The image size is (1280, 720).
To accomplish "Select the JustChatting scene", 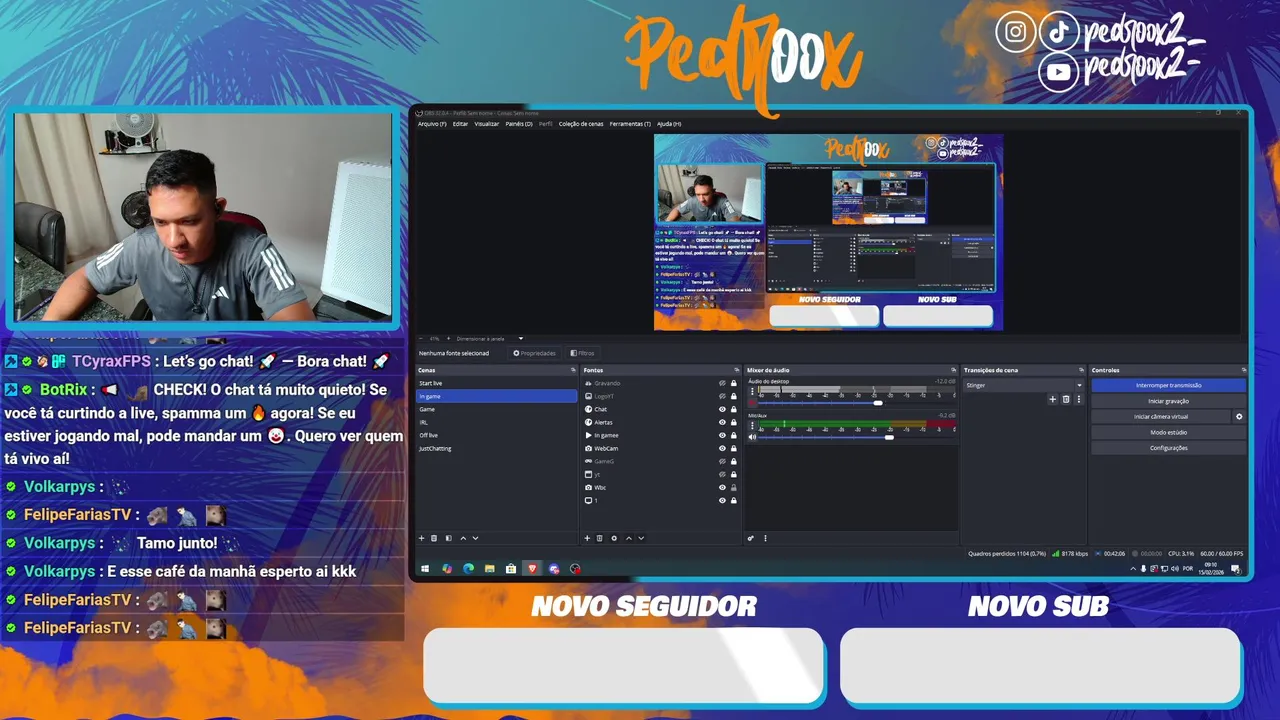I will coord(496,448).
